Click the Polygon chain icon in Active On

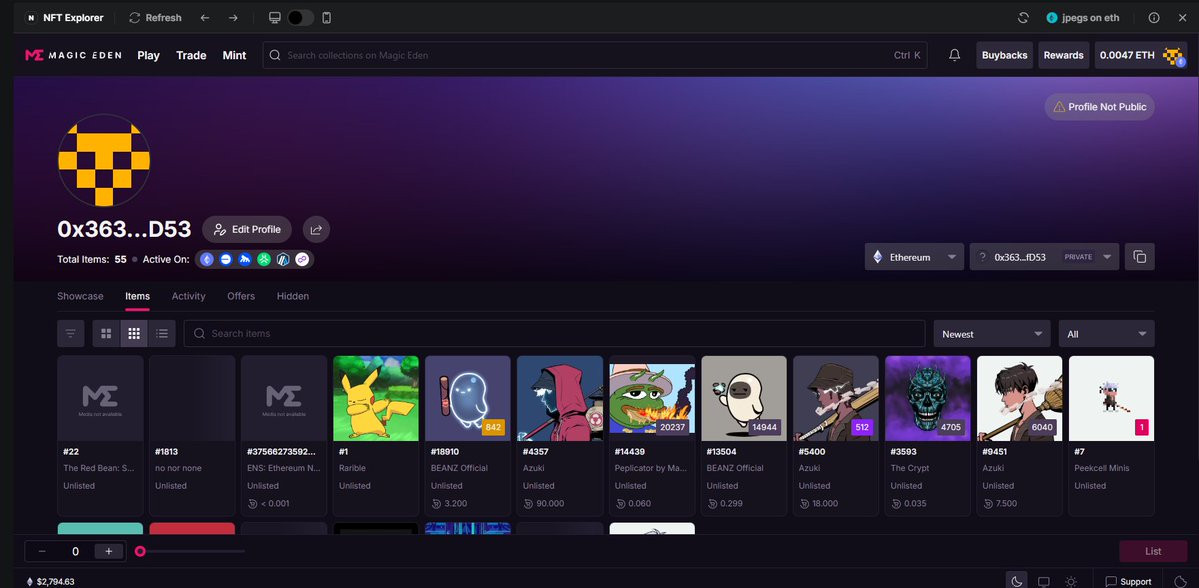pos(302,259)
